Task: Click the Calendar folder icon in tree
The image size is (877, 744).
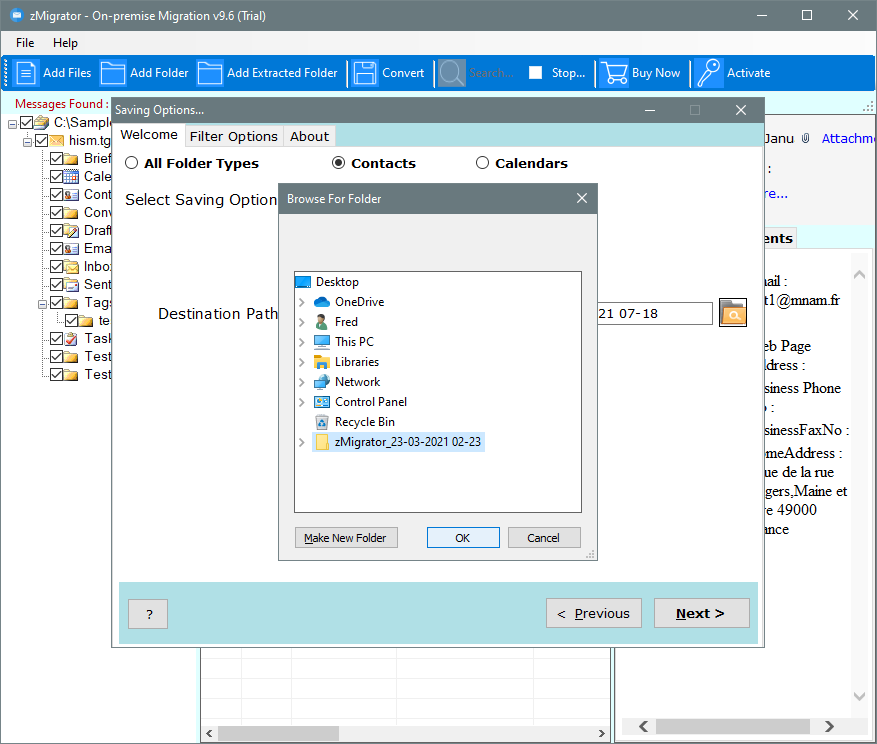Action: point(71,177)
